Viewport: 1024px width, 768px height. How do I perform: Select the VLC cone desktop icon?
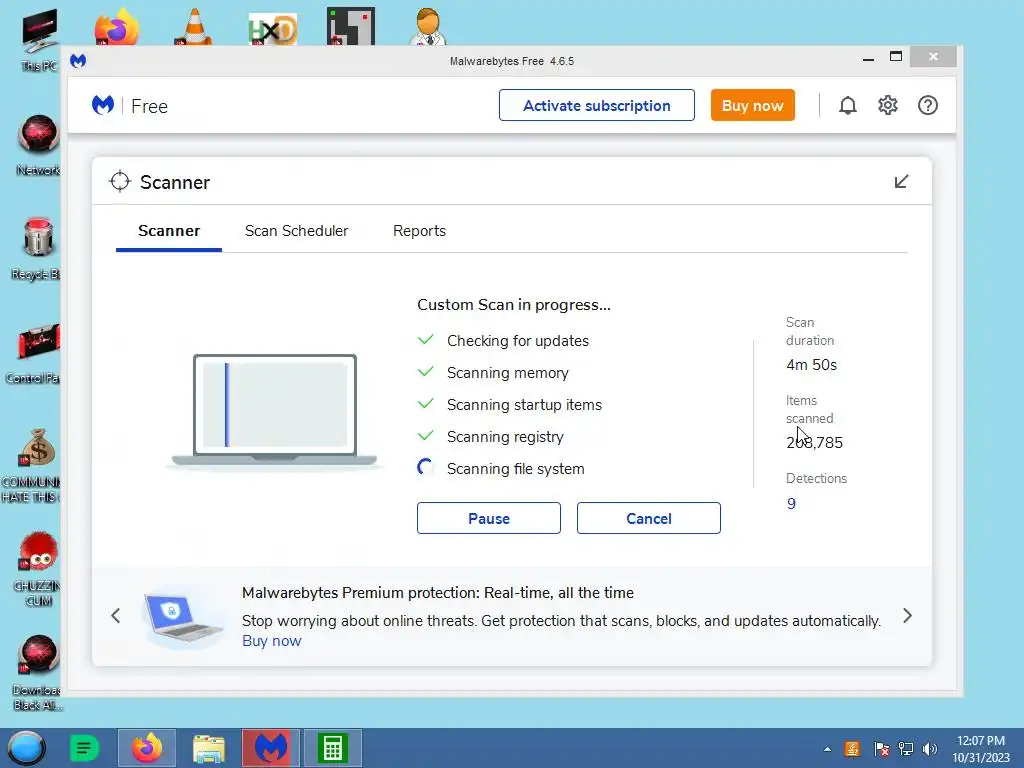(x=194, y=27)
